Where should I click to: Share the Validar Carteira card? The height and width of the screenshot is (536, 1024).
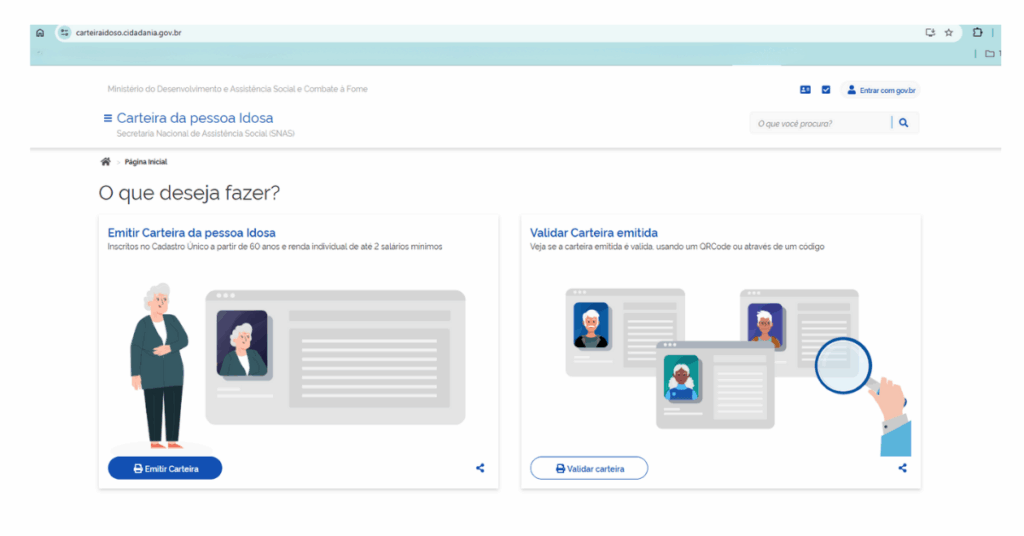pos(902,467)
